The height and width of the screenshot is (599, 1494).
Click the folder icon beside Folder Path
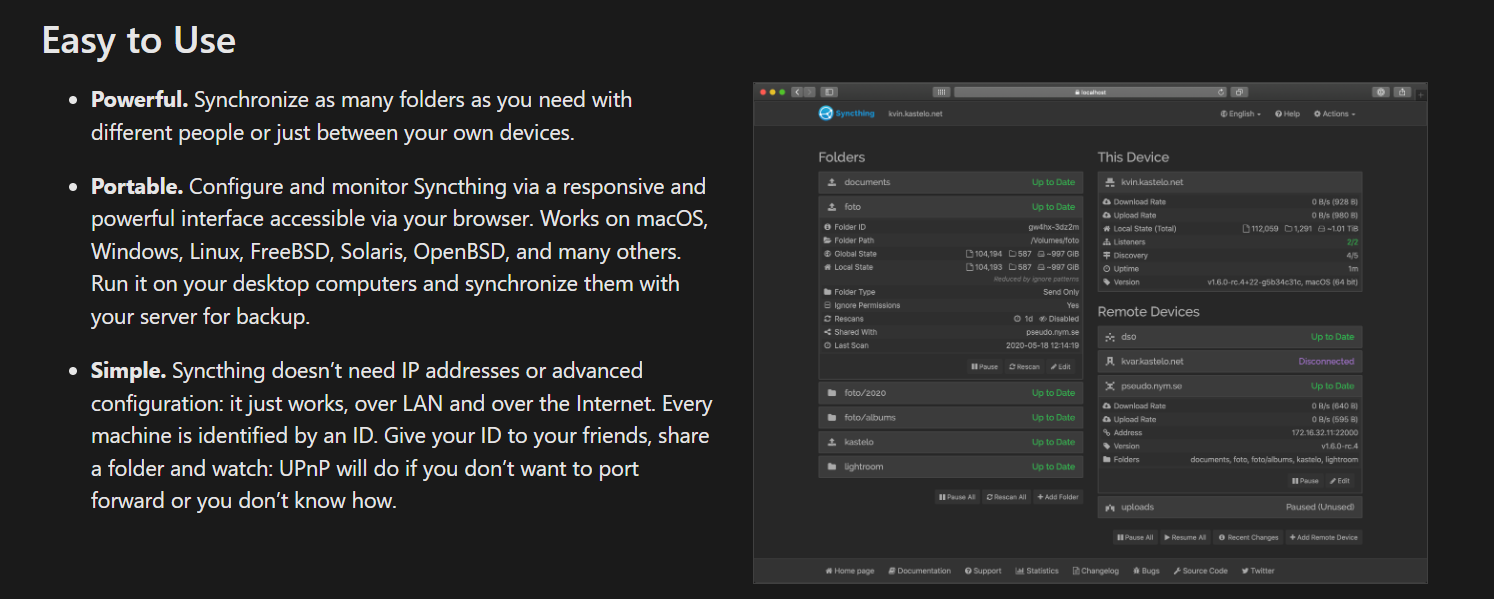[827, 240]
